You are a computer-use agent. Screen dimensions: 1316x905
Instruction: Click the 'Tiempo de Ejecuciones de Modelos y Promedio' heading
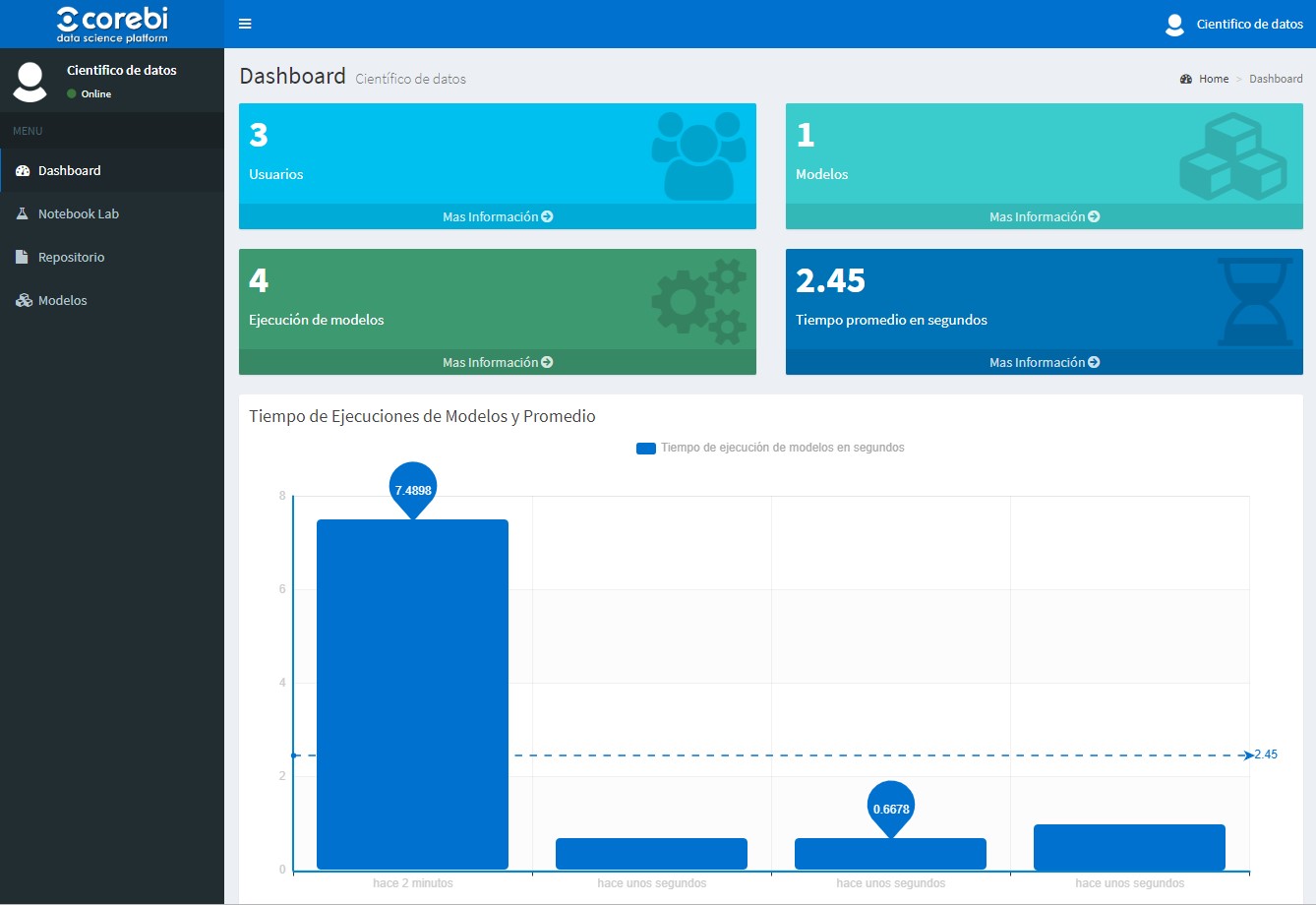(x=422, y=416)
